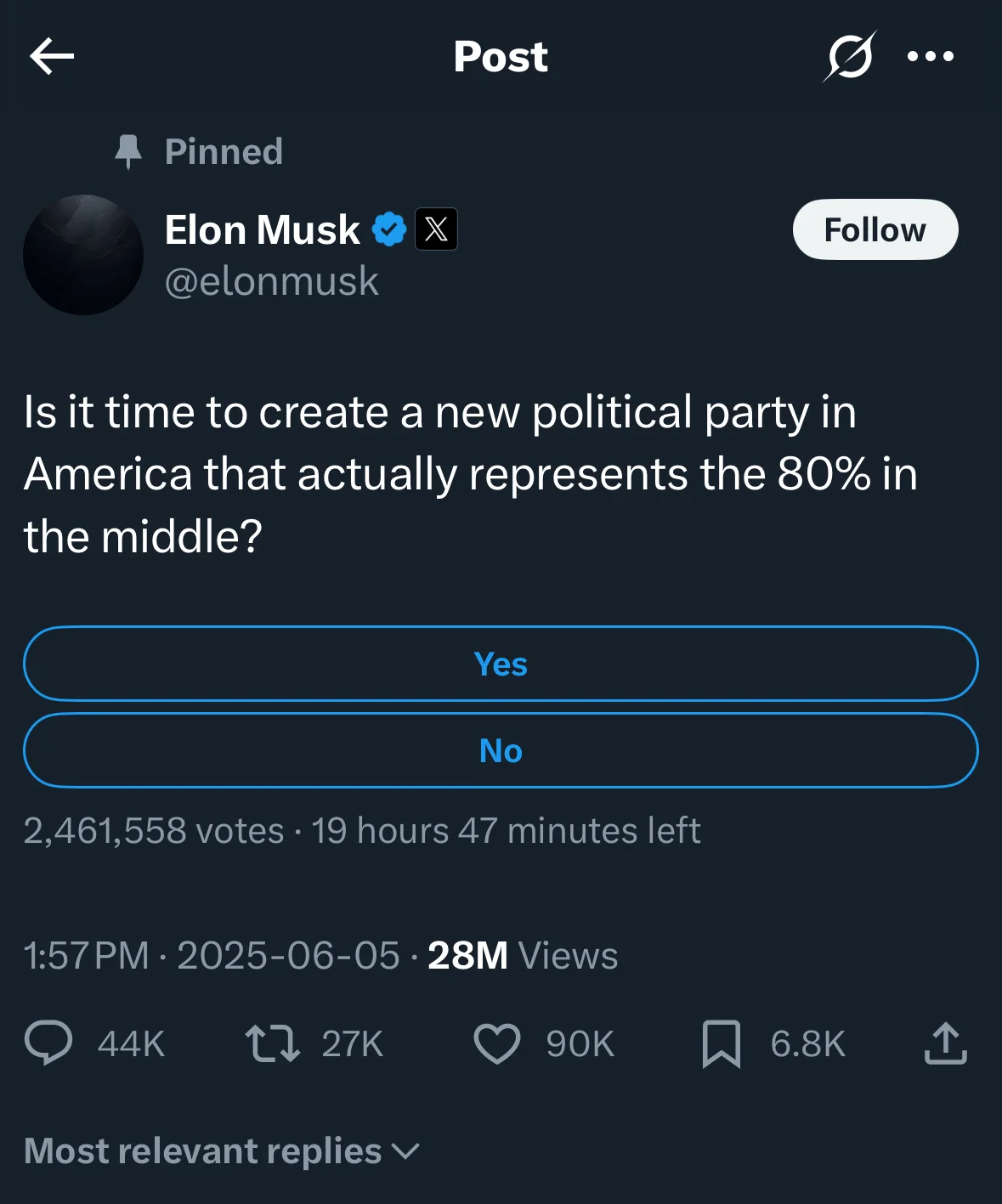Screen dimensions: 1002x1204
Task: Open the @elonmusk handle link
Action: (271, 281)
